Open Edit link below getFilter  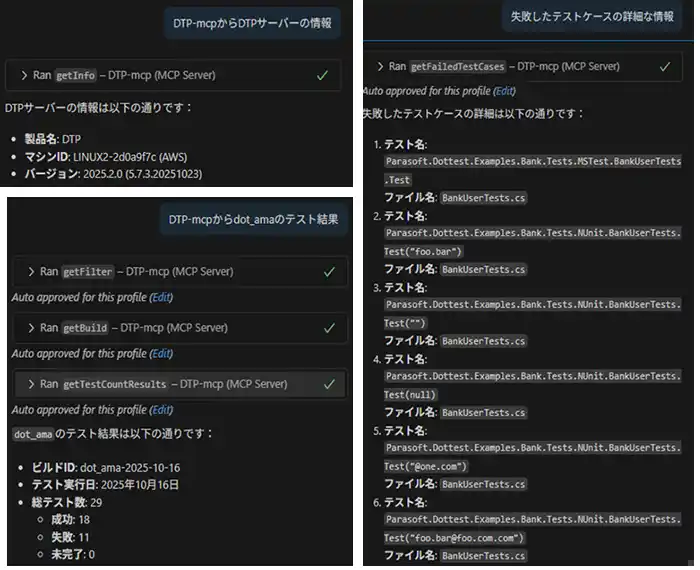161,297
